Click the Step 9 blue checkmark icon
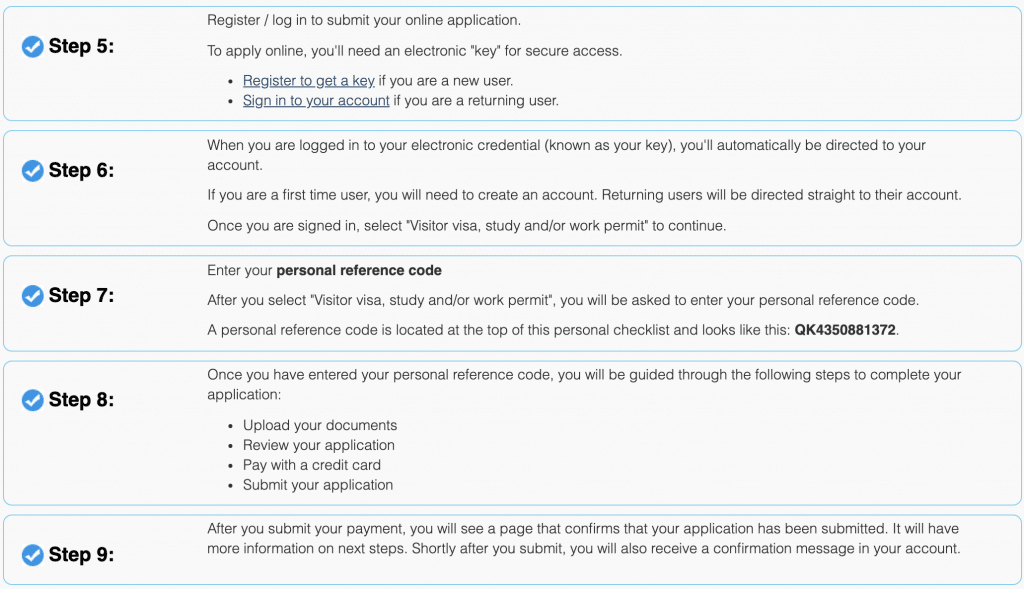 coord(33,555)
